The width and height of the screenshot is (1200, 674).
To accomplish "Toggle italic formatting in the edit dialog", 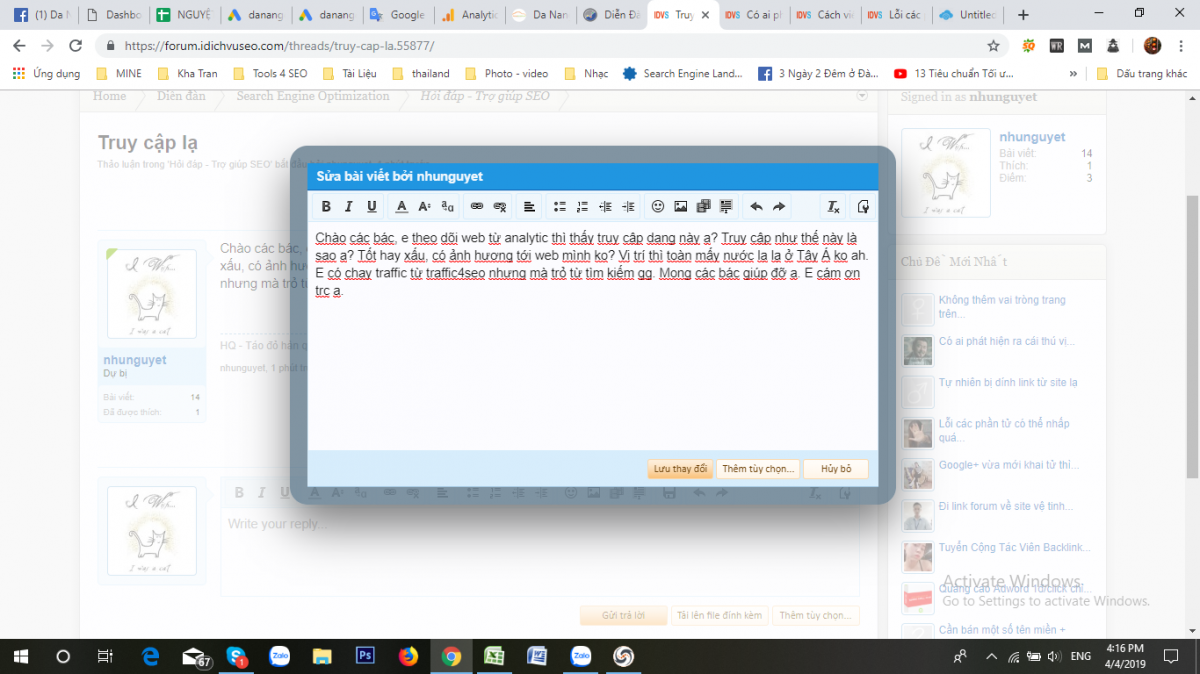I will point(349,207).
